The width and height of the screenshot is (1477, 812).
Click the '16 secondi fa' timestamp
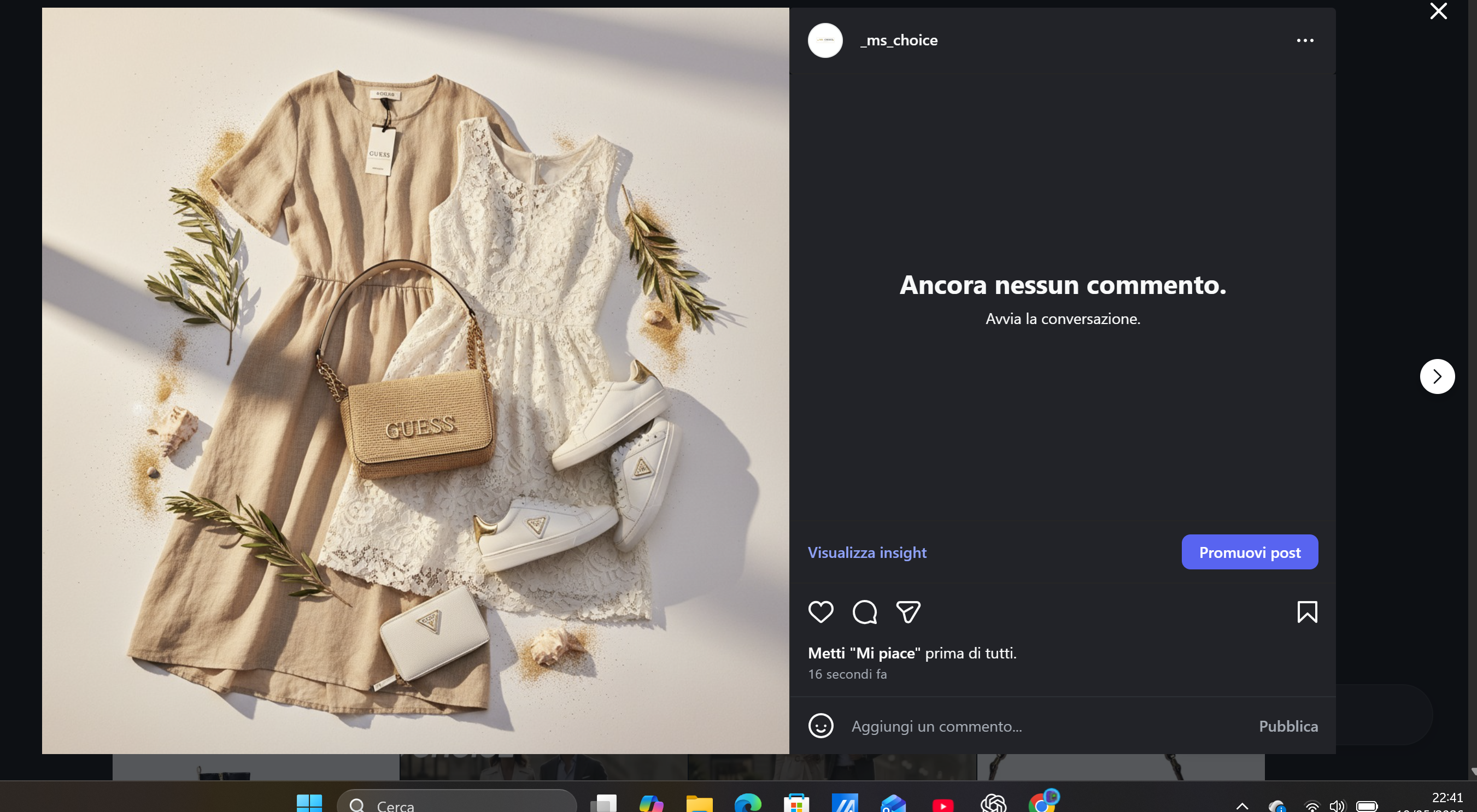(847, 674)
